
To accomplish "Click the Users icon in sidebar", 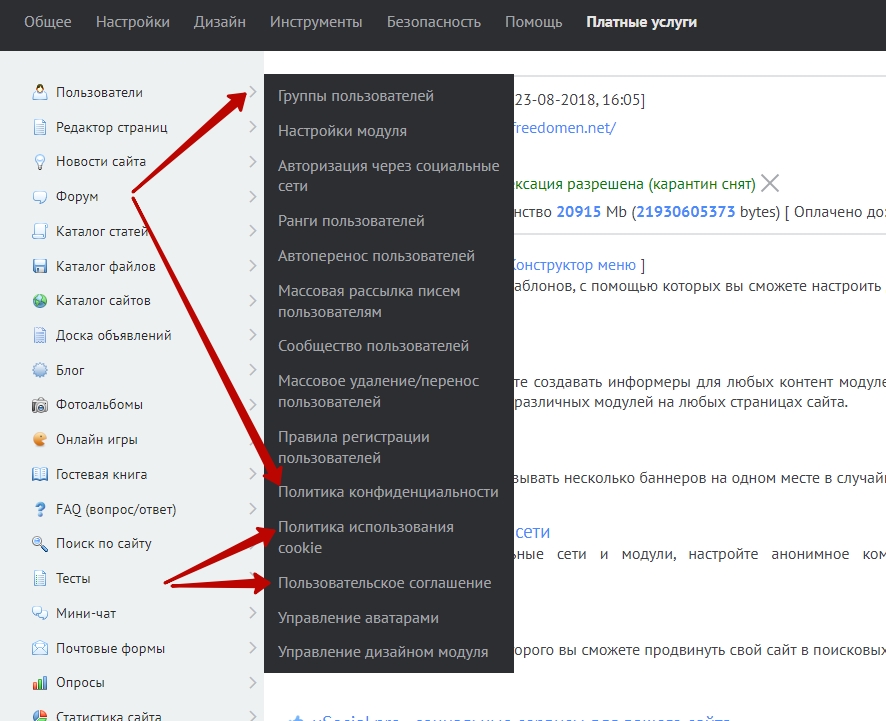I will [40, 93].
